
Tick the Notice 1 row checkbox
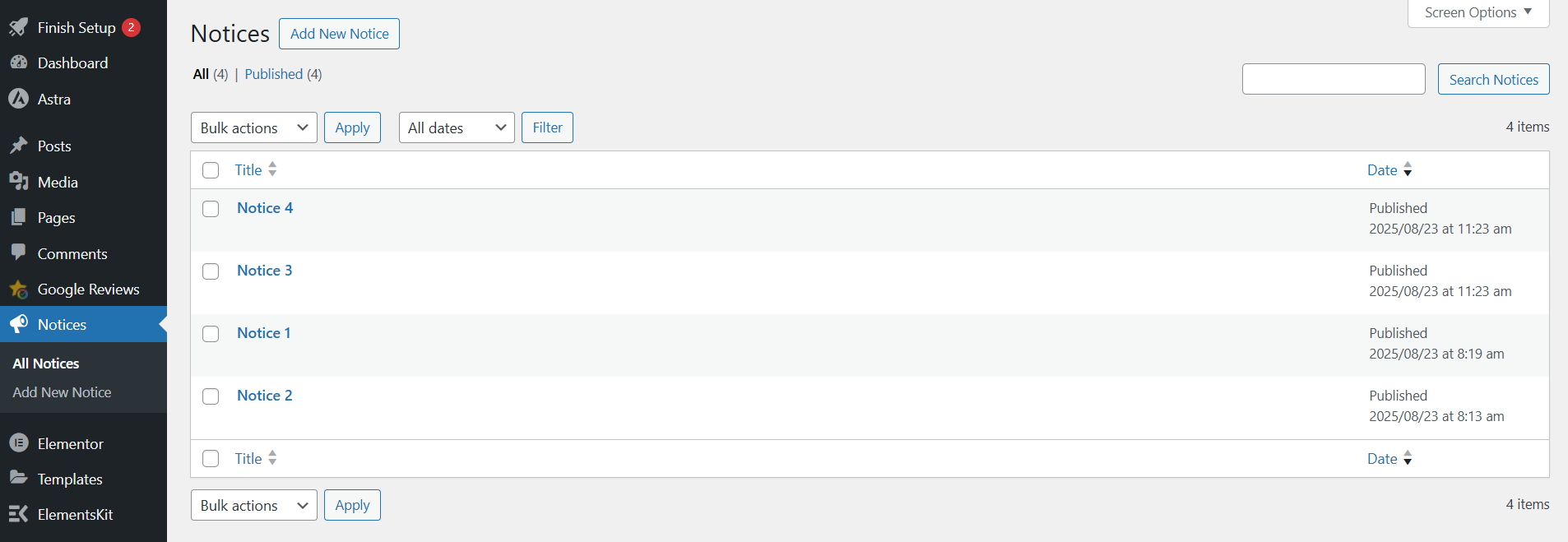click(x=211, y=334)
